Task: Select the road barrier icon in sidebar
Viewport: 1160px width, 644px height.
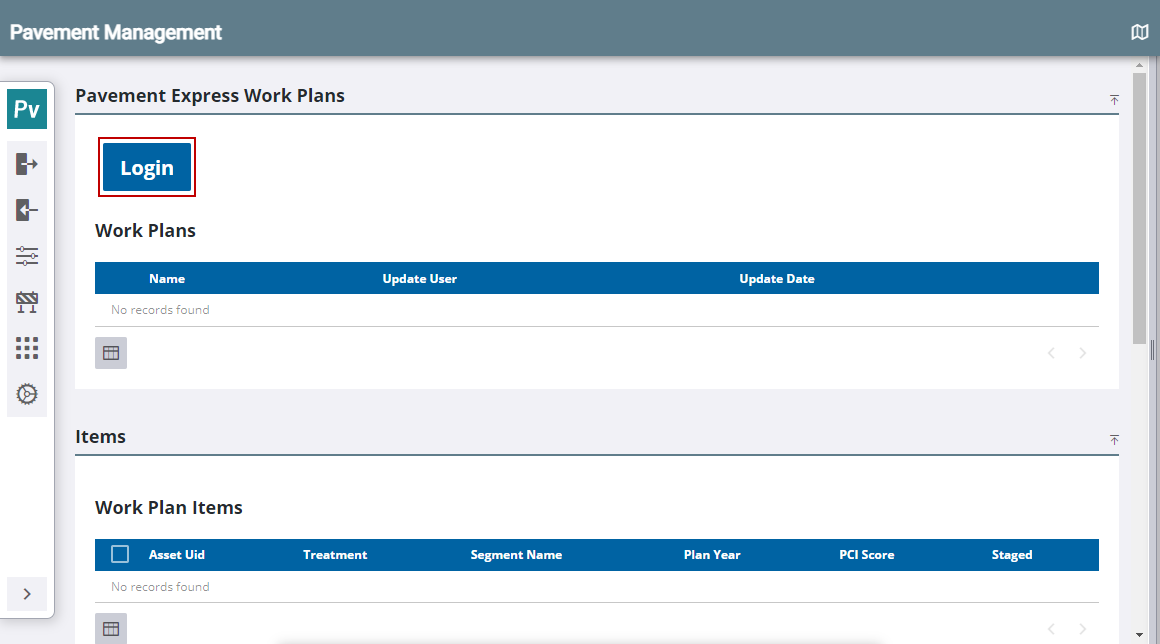Action: pyautogui.click(x=27, y=302)
